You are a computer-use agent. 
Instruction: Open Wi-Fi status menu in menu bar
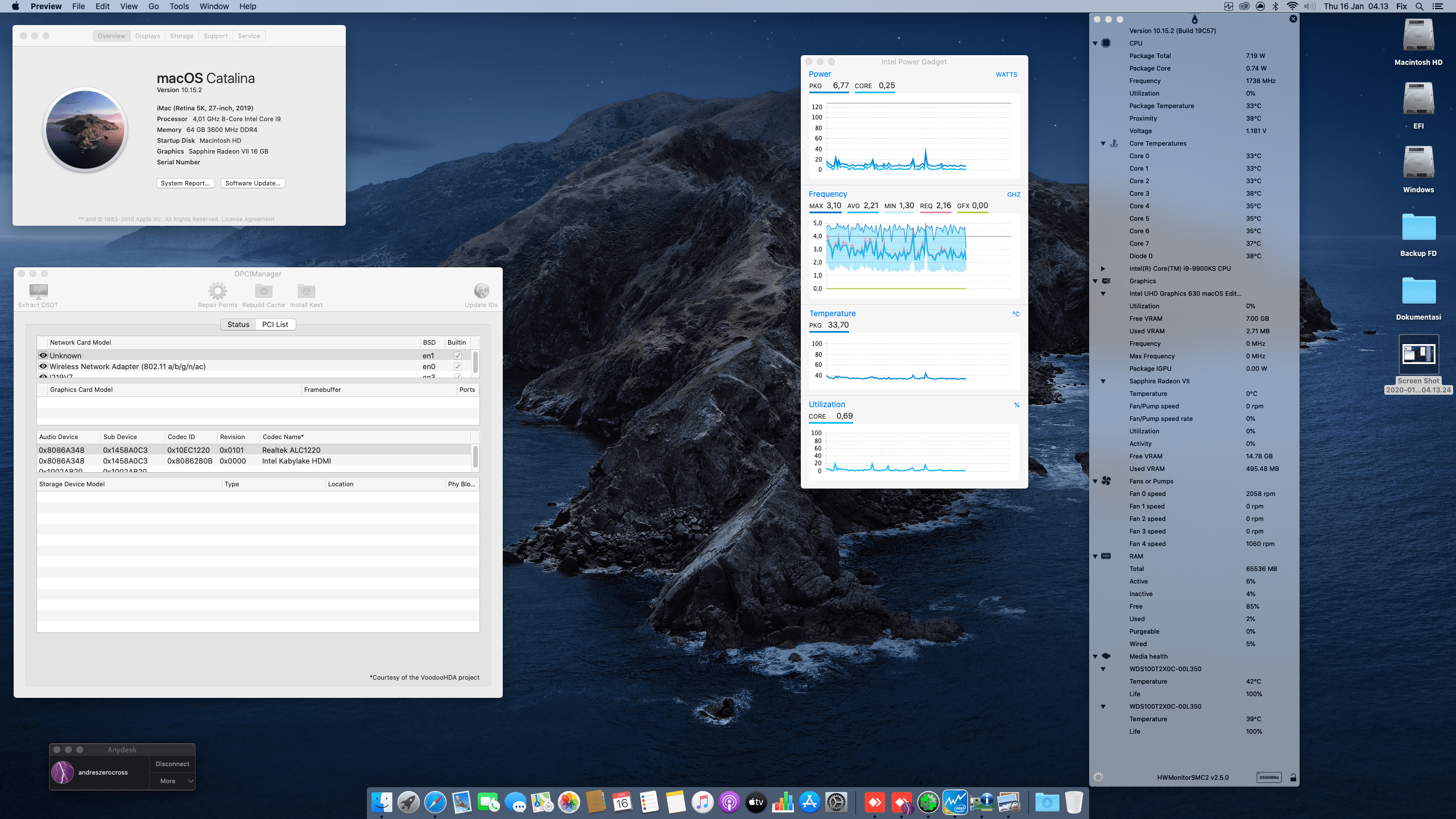[1292, 6]
